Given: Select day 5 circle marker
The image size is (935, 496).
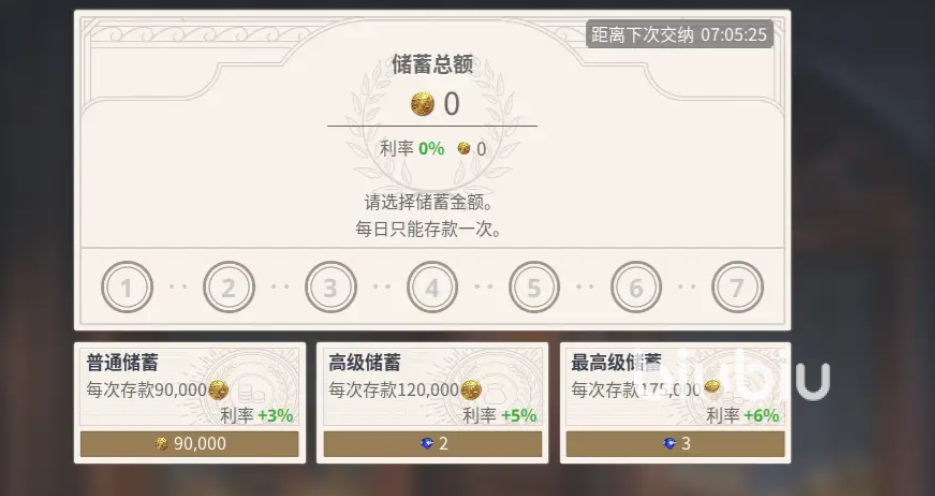Looking at the screenshot, I should coord(534,287).
